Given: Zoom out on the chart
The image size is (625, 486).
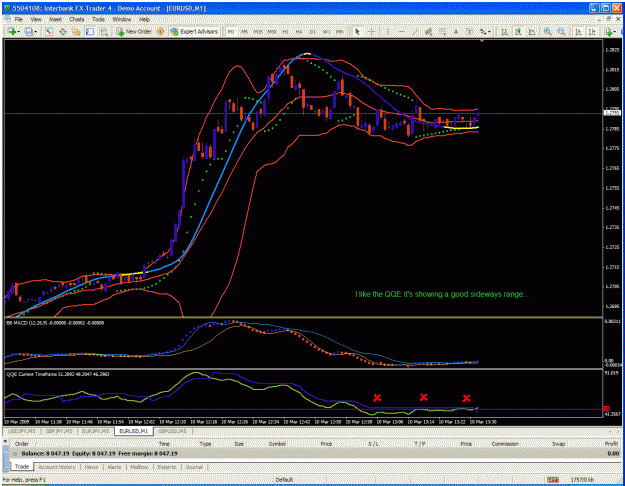Looking at the screenshot, I should coord(562,31).
